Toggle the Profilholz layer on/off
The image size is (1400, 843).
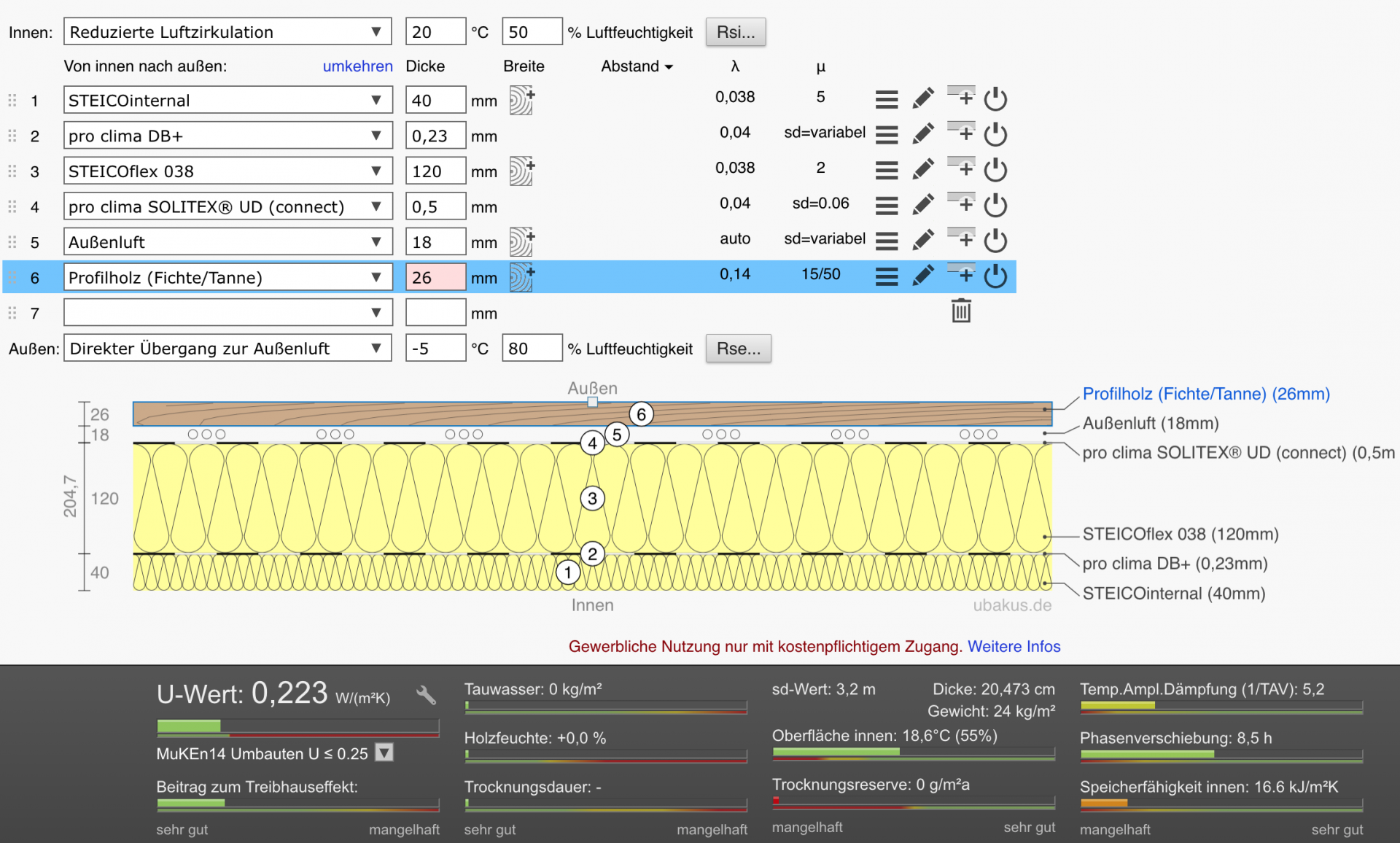coord(995,276)
